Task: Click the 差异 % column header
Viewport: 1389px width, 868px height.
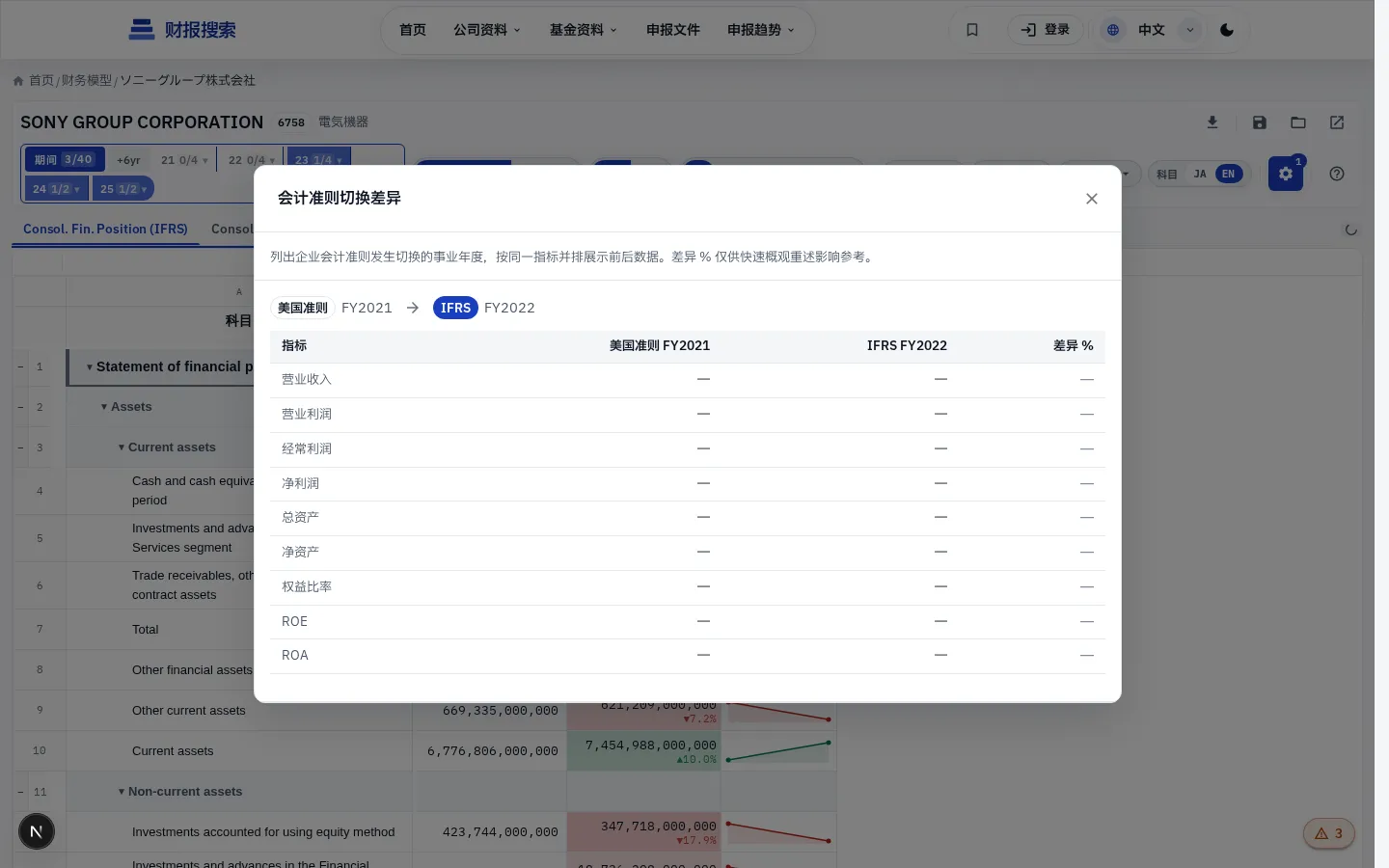Action: pos(1073,346)
